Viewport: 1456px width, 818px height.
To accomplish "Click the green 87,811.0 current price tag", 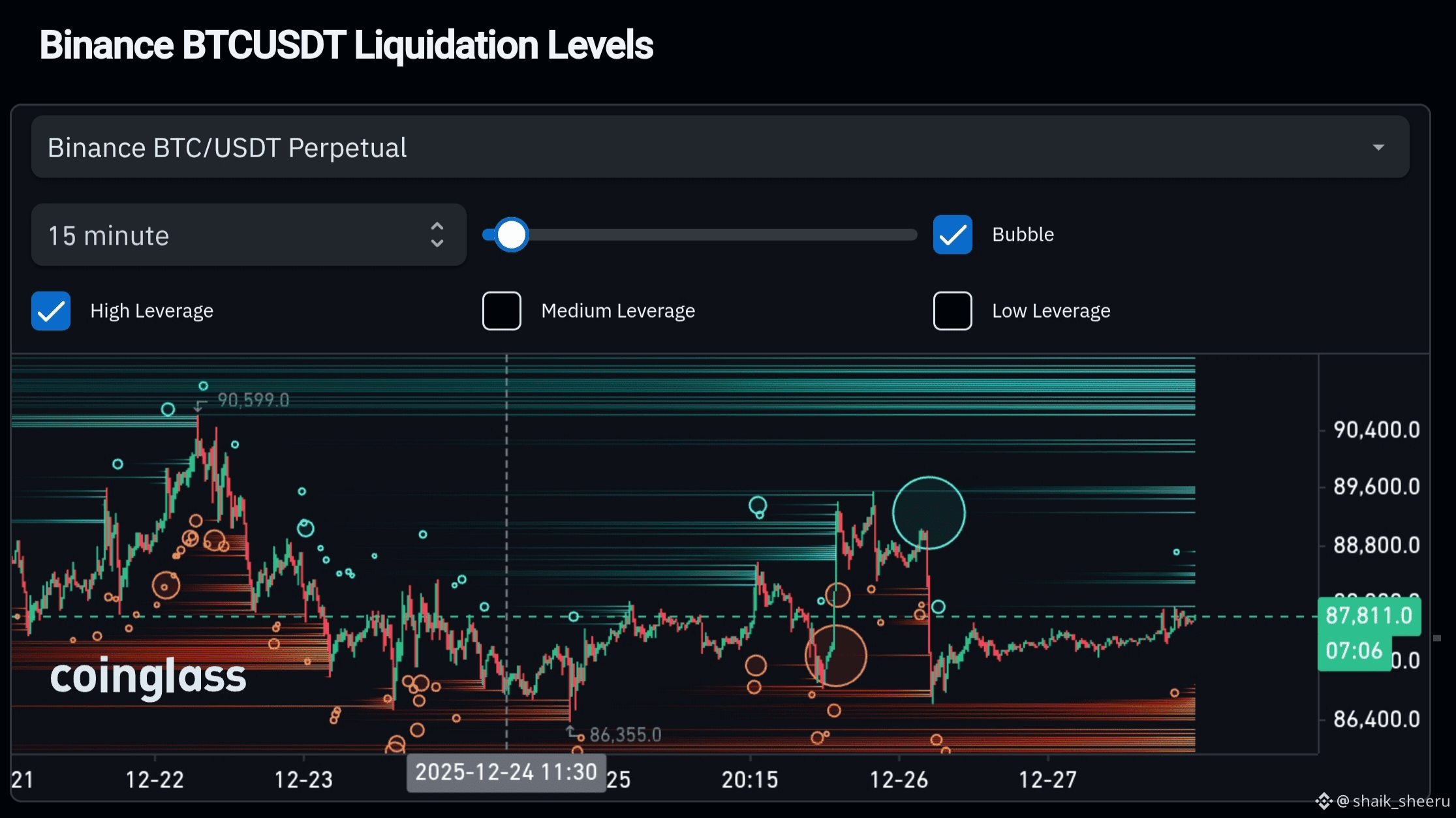I will point(1368,616).
